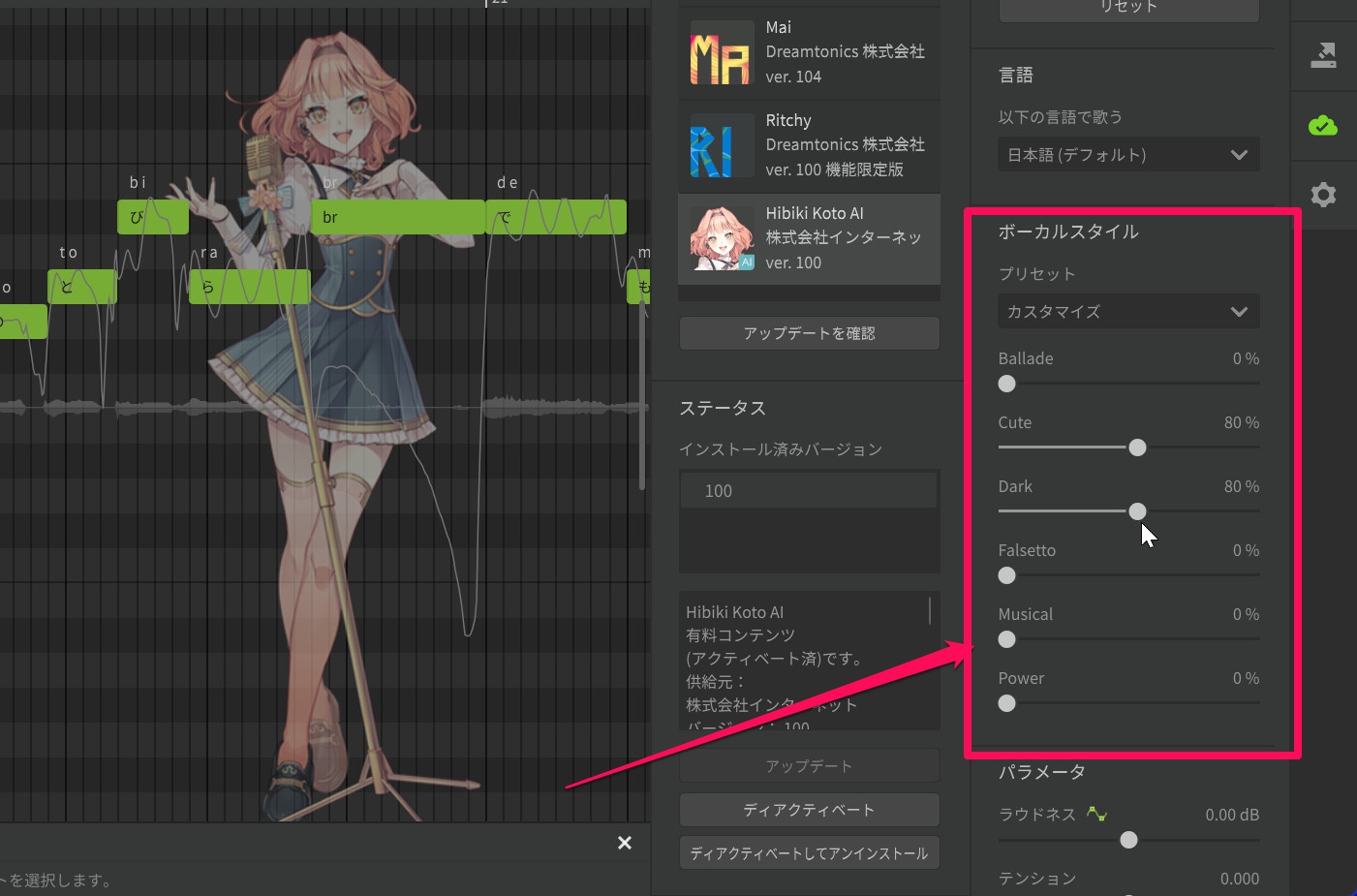Select the Mai voice entry
This screenshot has width=1357, height=896.
pyautogui.click(x=809, y=52)
